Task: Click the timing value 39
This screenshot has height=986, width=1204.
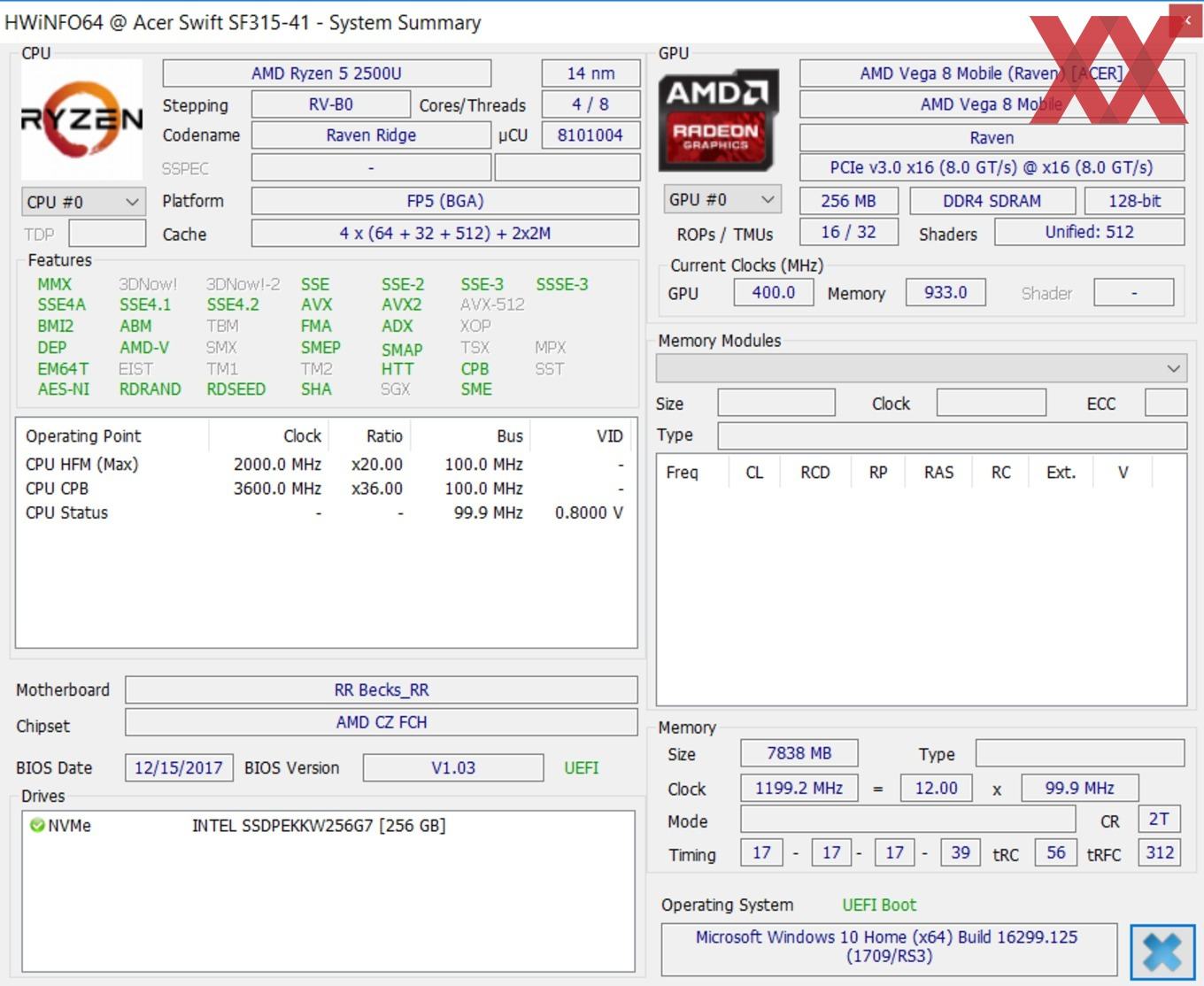Action: click(x=961, y=852)
